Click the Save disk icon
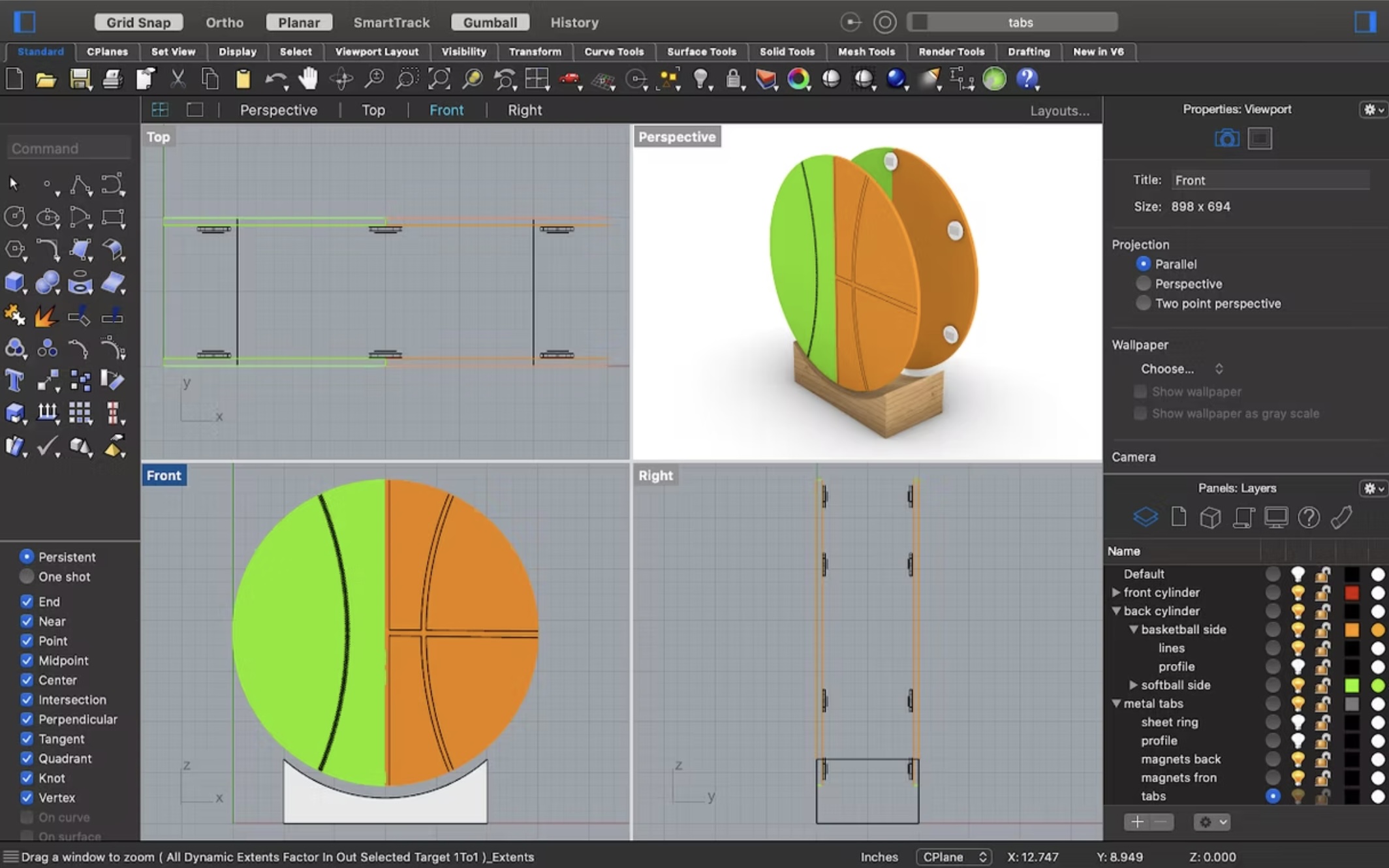 click(80, 80)
